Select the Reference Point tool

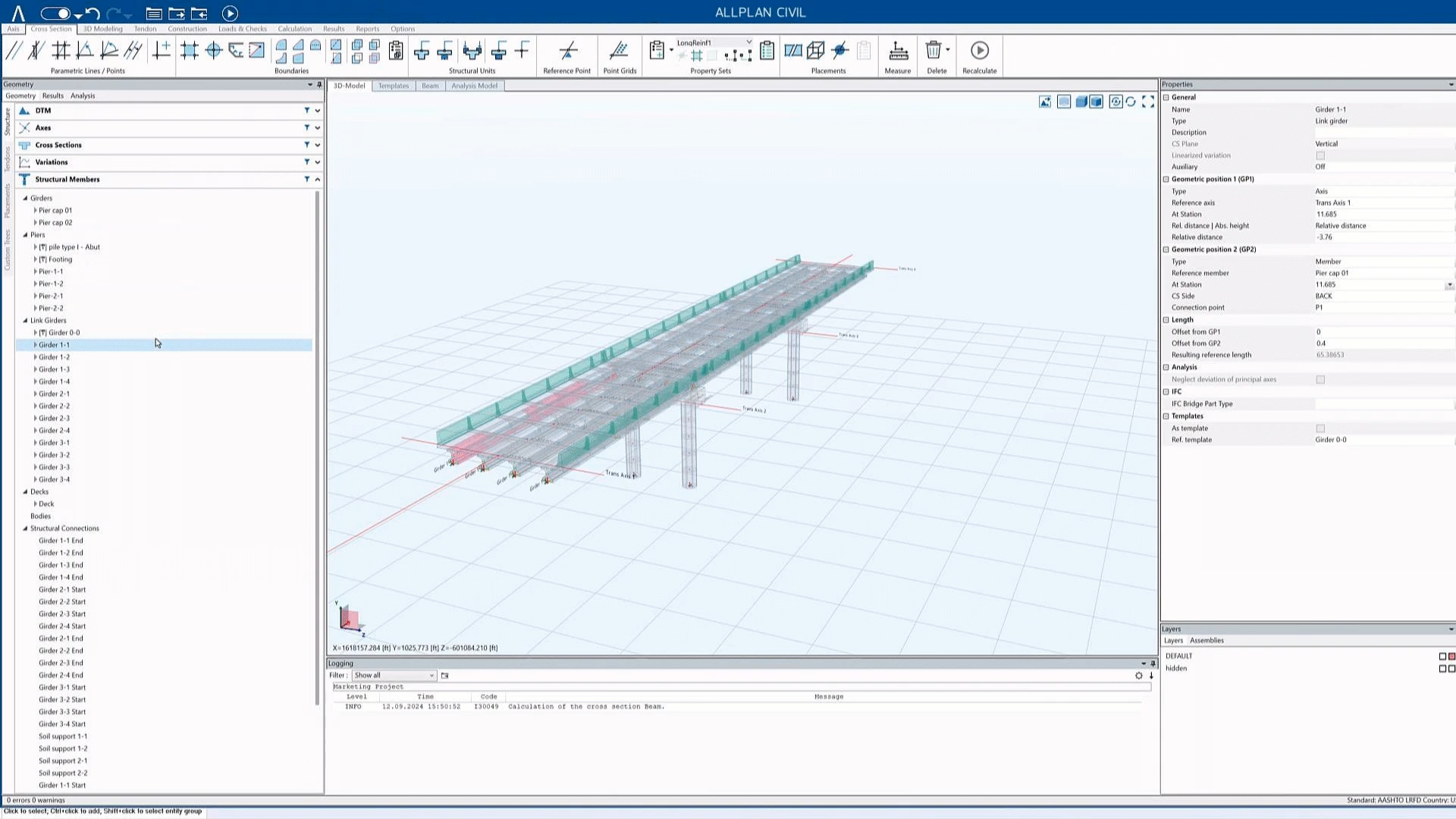[x=567, y=51]
